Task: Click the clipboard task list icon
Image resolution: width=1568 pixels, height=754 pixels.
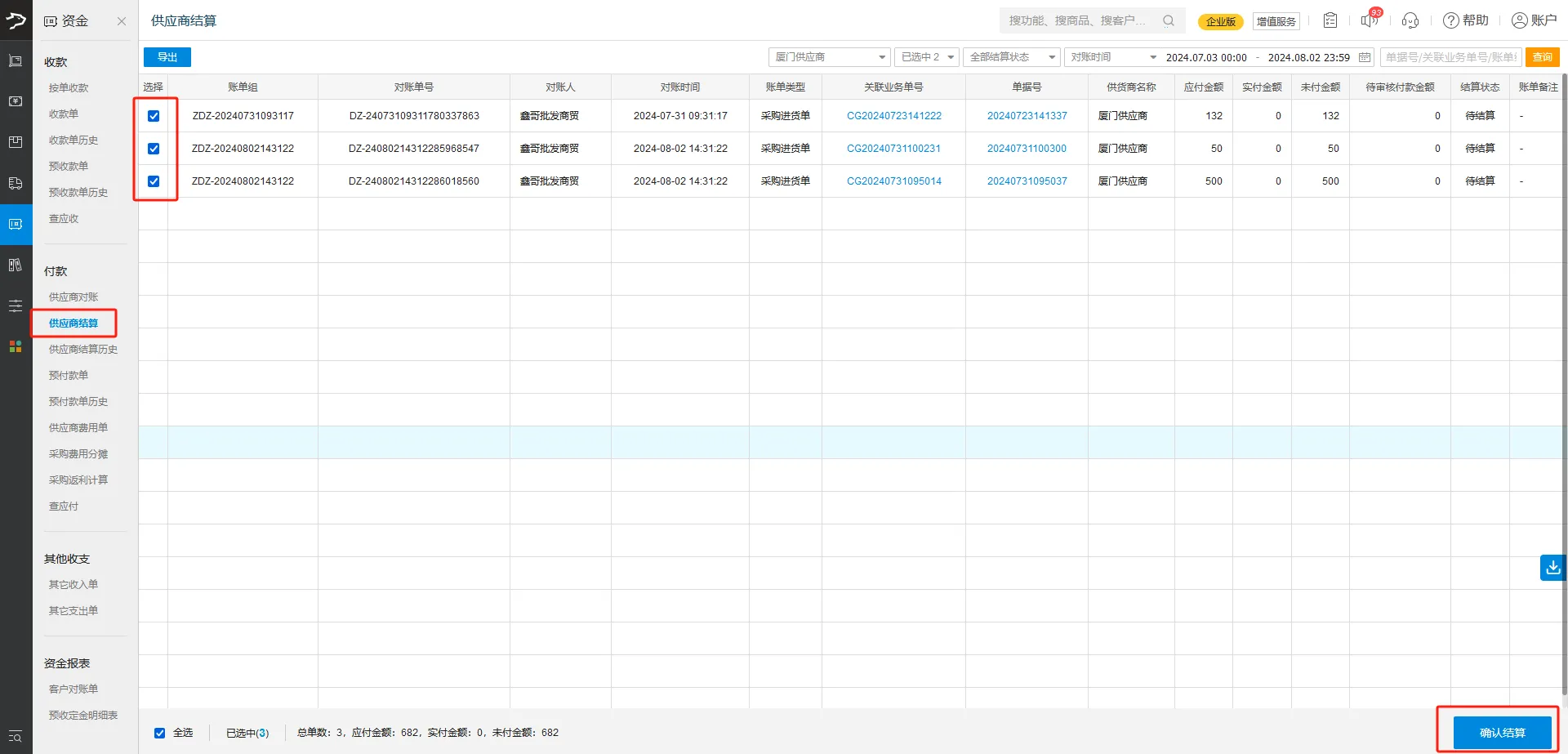Action: (1330, 20)
